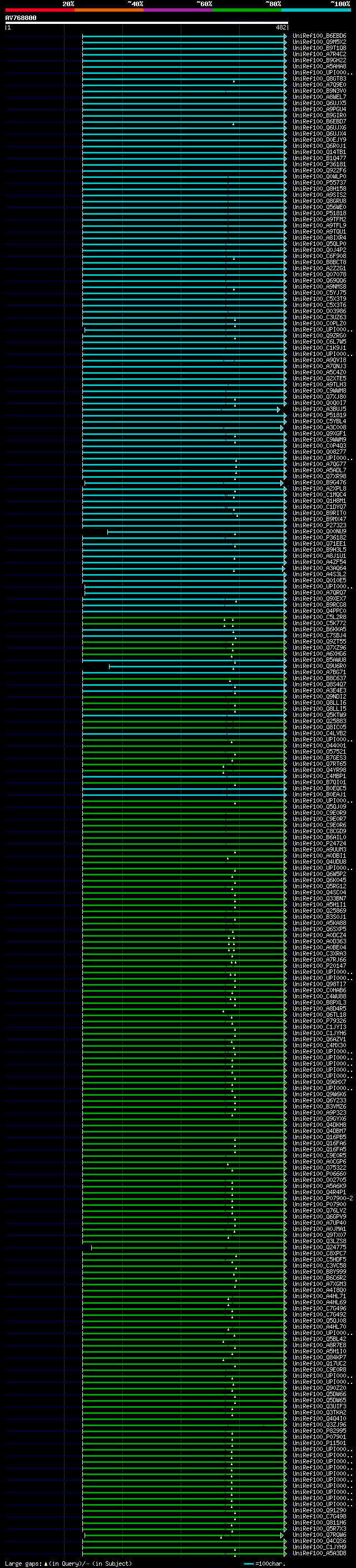Viewport: 356px width, 1568px height.
Task: Select label UniRef100_Q24775
Action: [319, 1247]
